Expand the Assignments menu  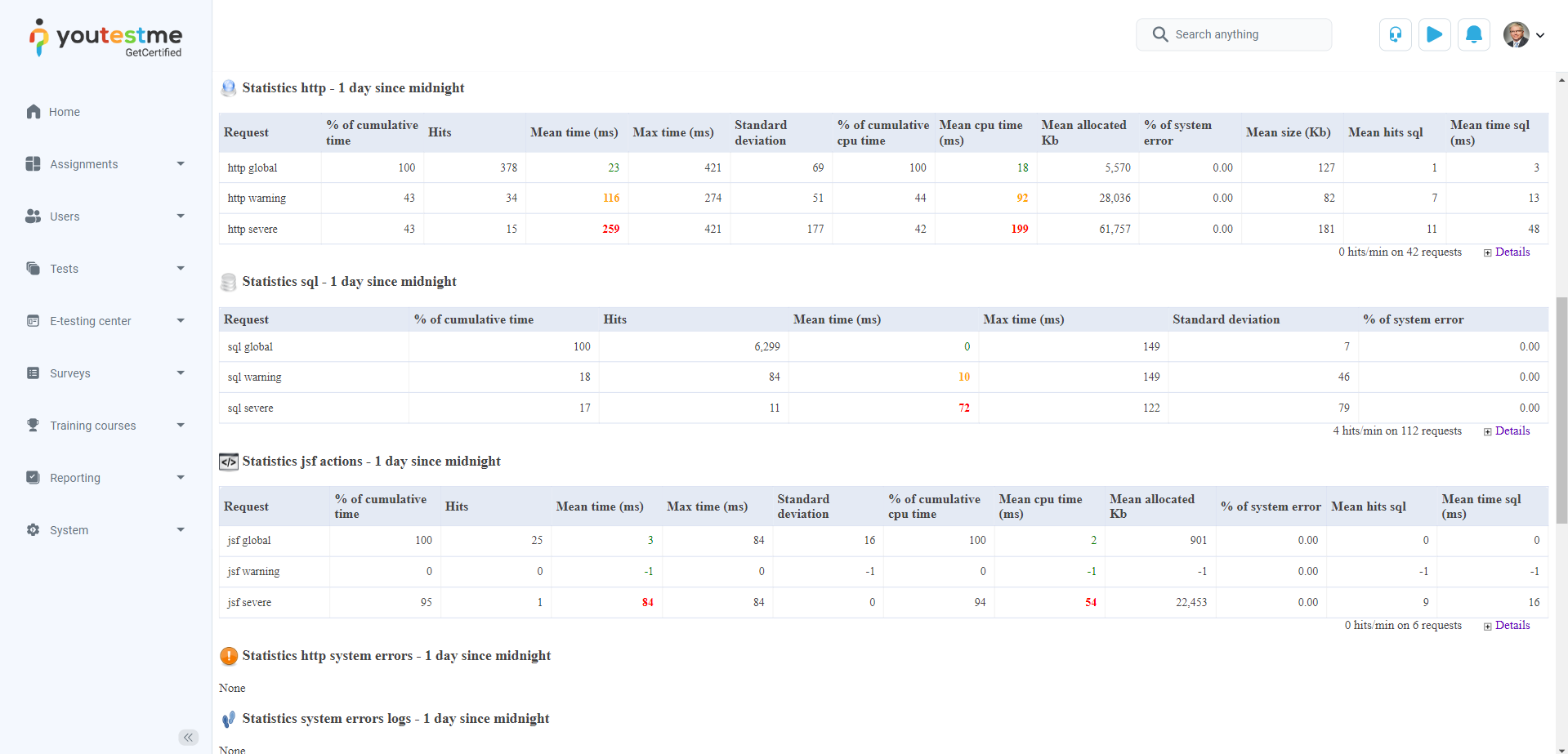click(x=105, y=164)
